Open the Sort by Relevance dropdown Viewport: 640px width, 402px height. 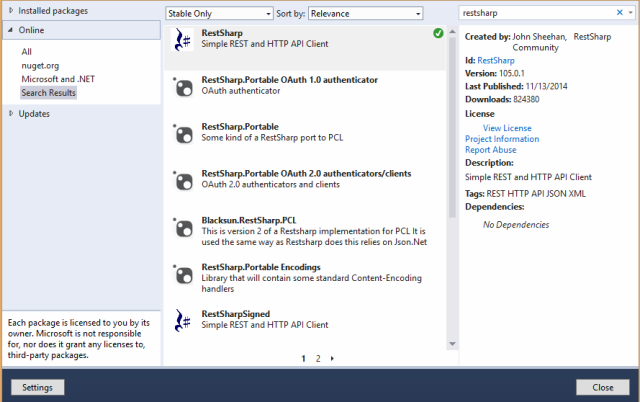coord(365,13)
